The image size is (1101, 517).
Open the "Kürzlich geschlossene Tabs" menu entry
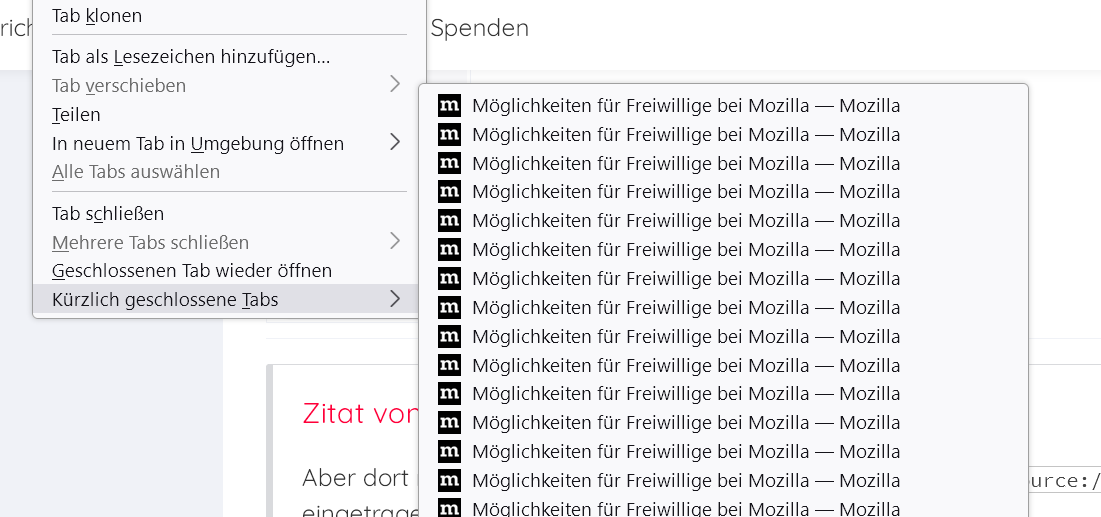coord(165,299)
